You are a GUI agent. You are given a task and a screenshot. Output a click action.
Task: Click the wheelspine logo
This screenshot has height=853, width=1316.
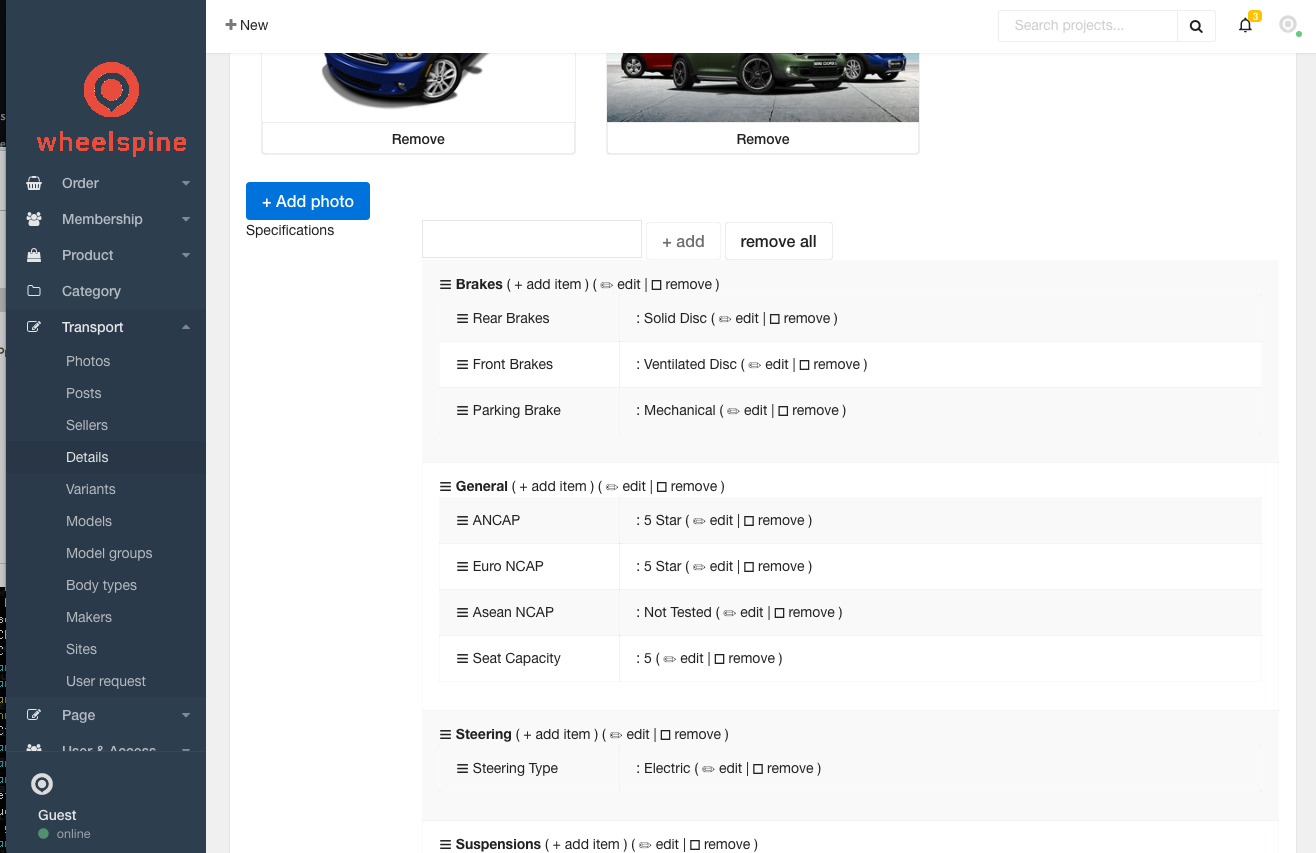click(111, 108)
